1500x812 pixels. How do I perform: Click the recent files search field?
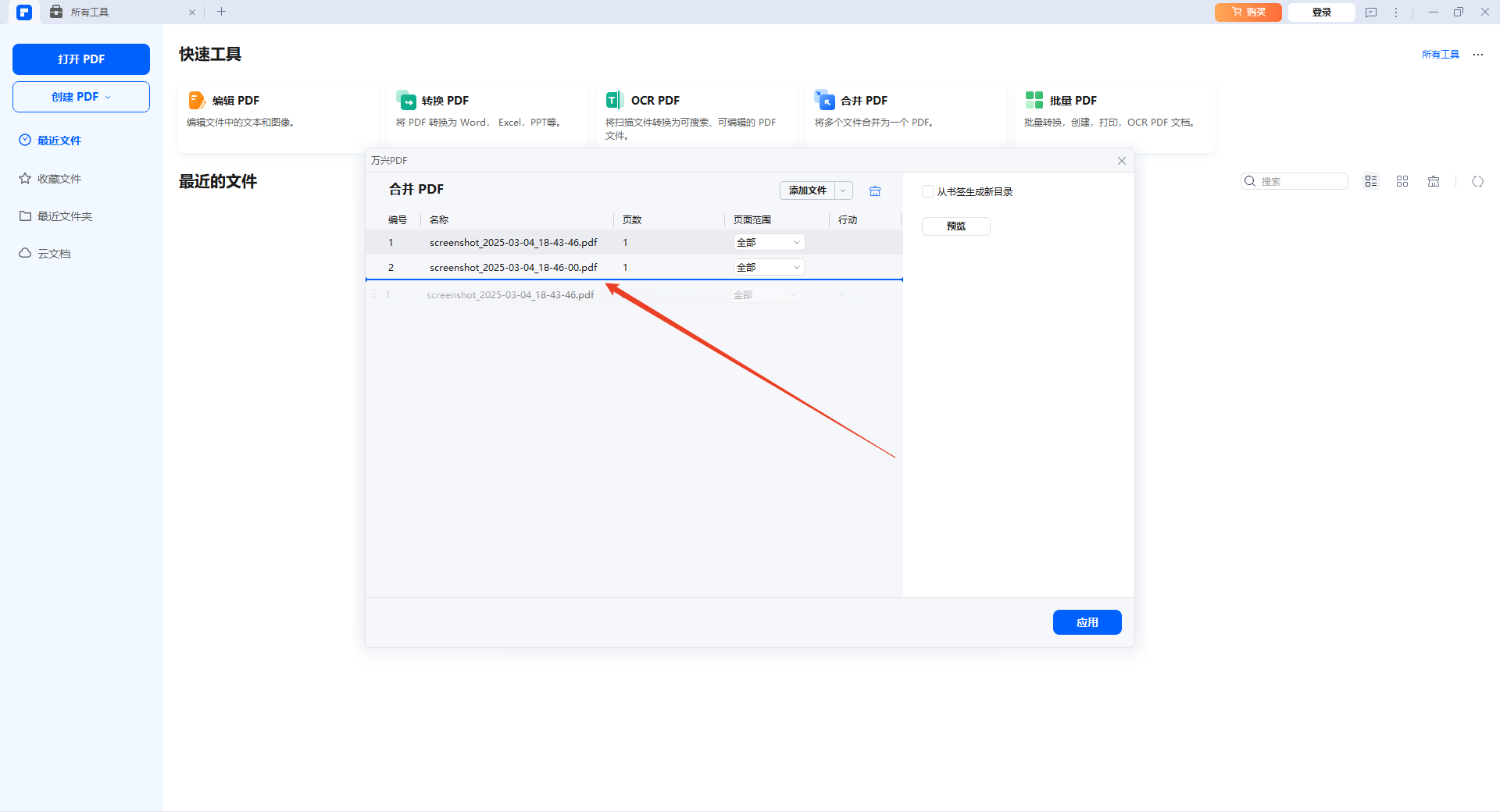(1301, 181)
